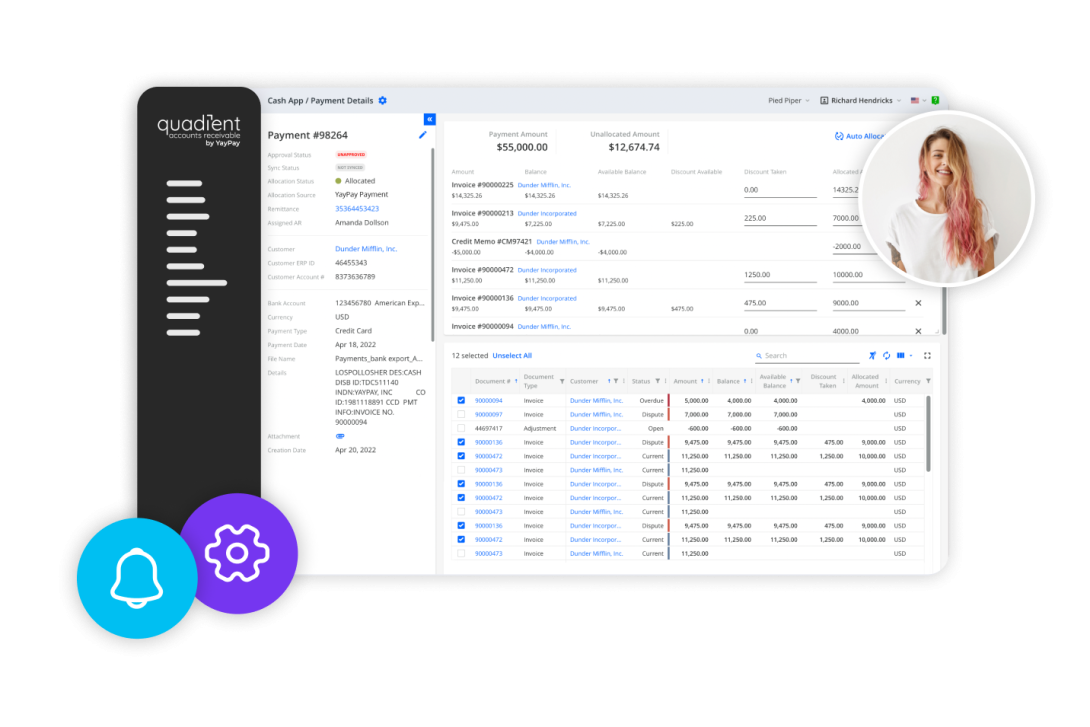Viewport: 1090px width, 727px height.
Task: Open remittance link 35364453423
Action: (357, 208)
